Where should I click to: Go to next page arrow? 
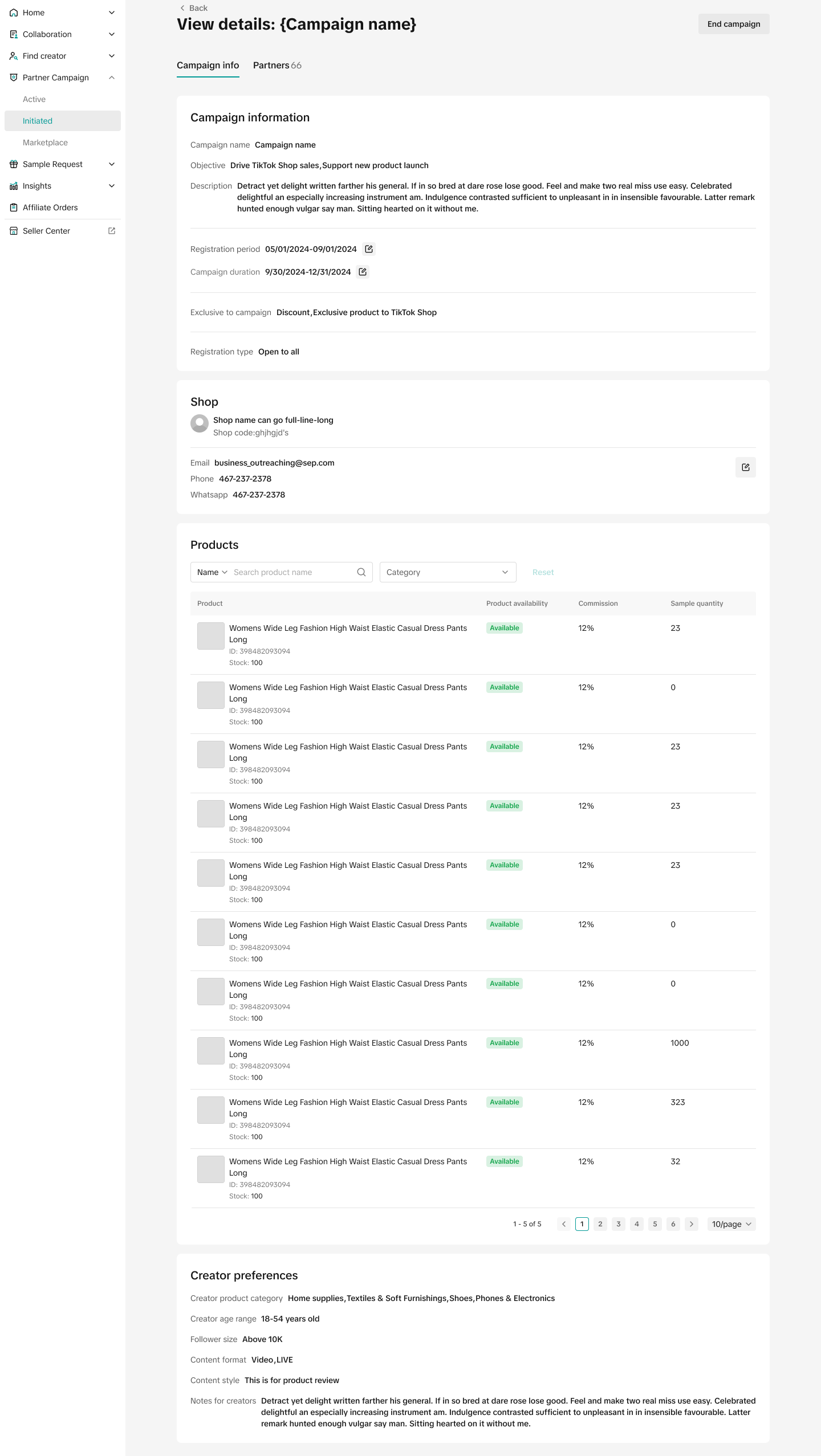692,1224
